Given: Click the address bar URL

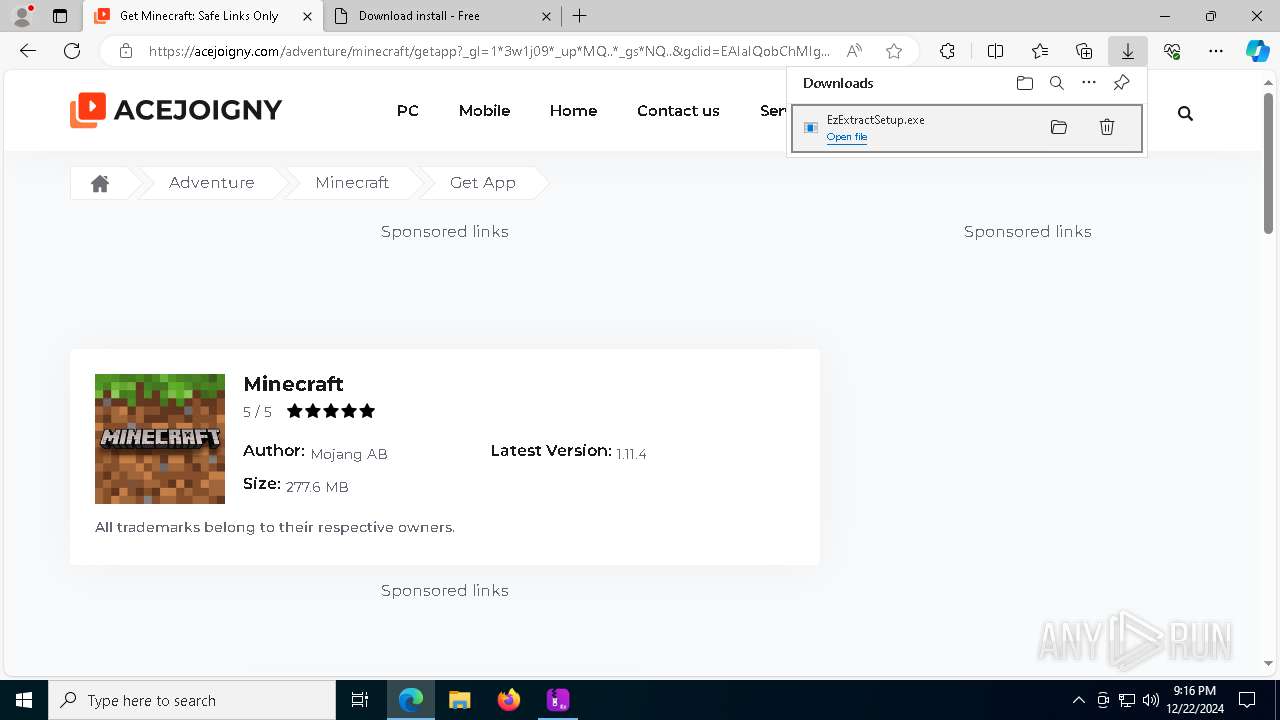Looking at the screenshot, I should 489,51.
